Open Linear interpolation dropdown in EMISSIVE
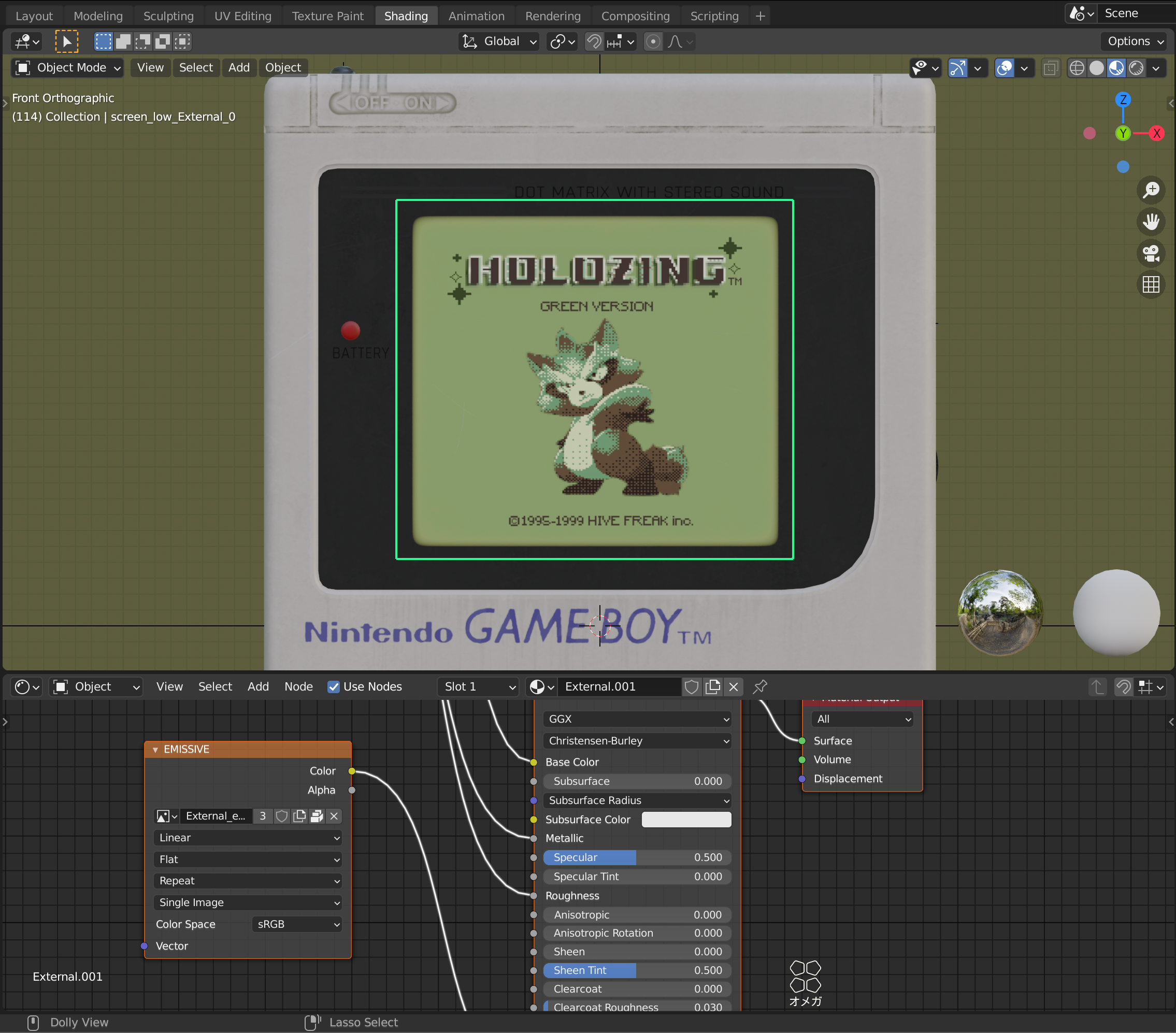Viewport: 1176px width, 1033px height. (248, 838)
